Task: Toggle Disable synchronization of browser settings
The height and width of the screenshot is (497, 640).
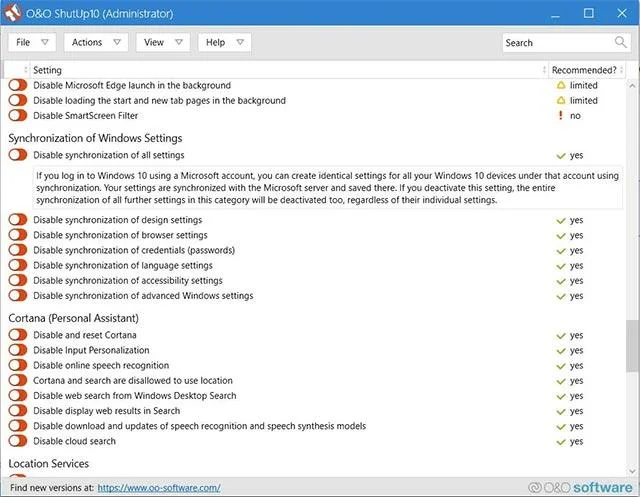Action: [18, 235]
